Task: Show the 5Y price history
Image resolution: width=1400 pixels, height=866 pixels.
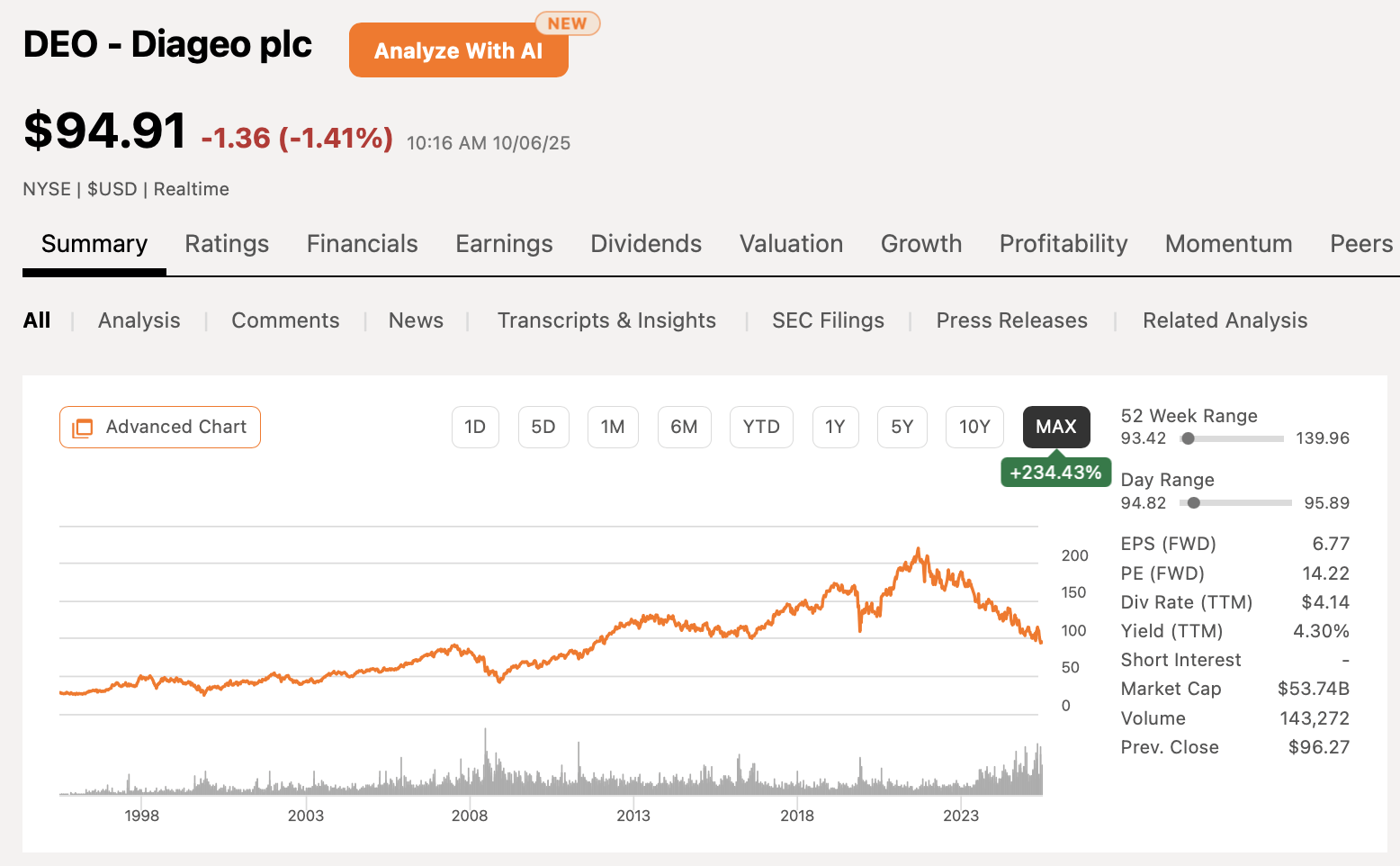Action: coord(902,427)
